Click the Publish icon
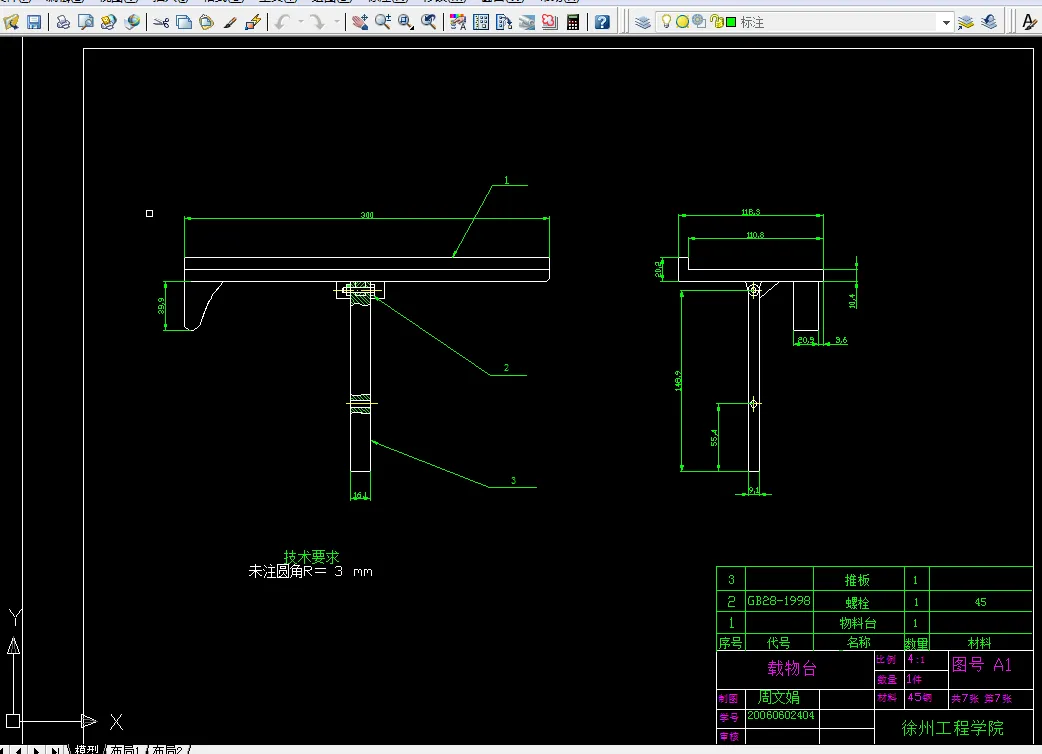The image size is (1042, 754). tap(108, 22)
